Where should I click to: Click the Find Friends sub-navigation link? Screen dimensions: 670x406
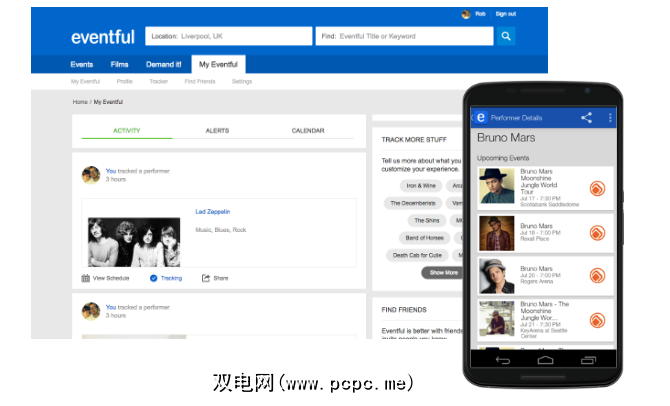(200, 82)
